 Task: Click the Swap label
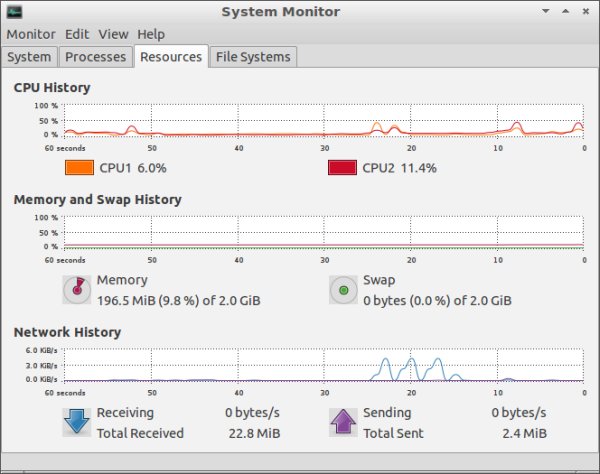point(379,280)
